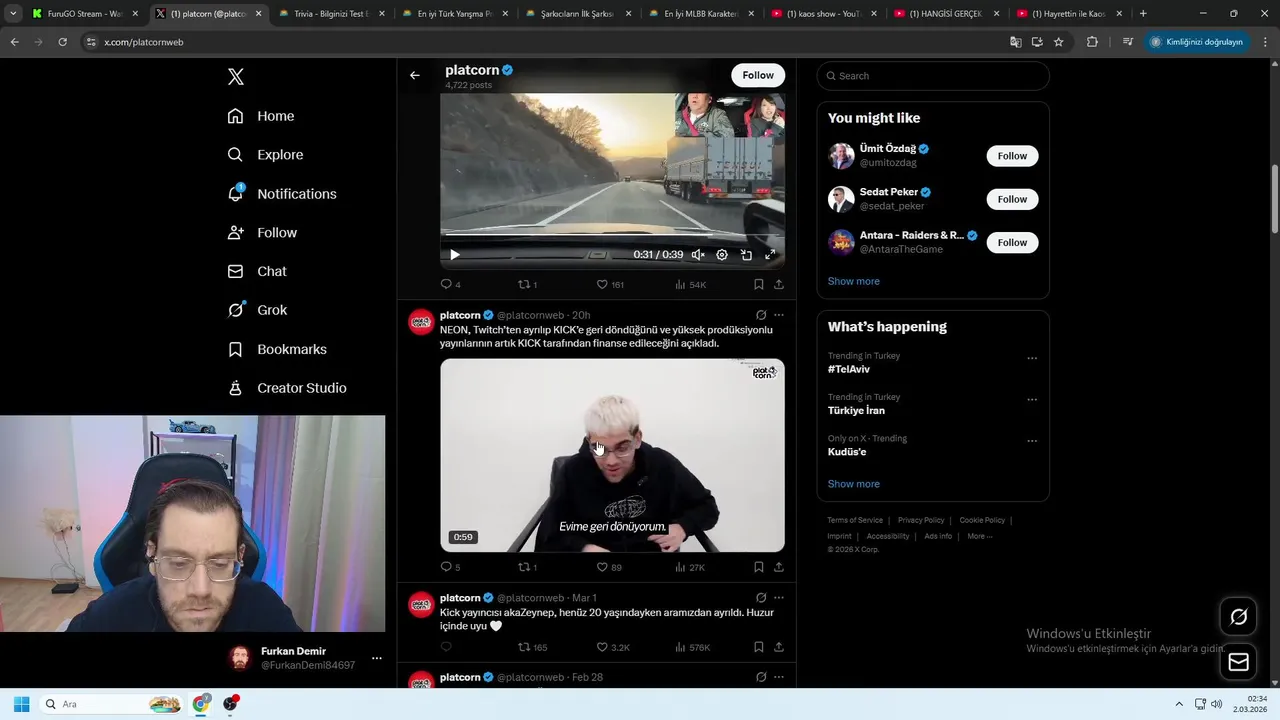
Task: Open the Windows Start menu
Action: (x=21, y=704)
